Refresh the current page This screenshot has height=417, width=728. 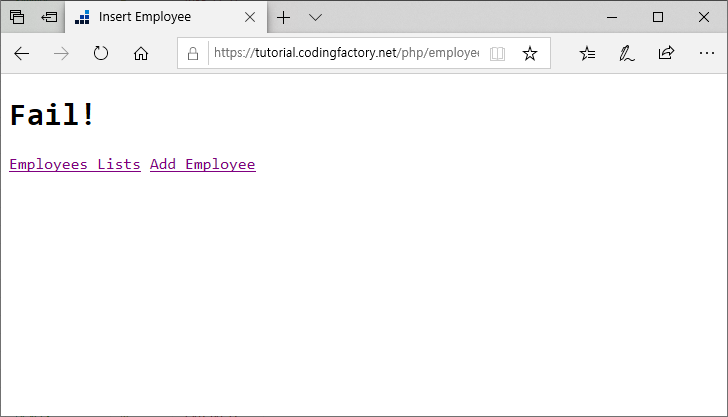click(101, 53)
